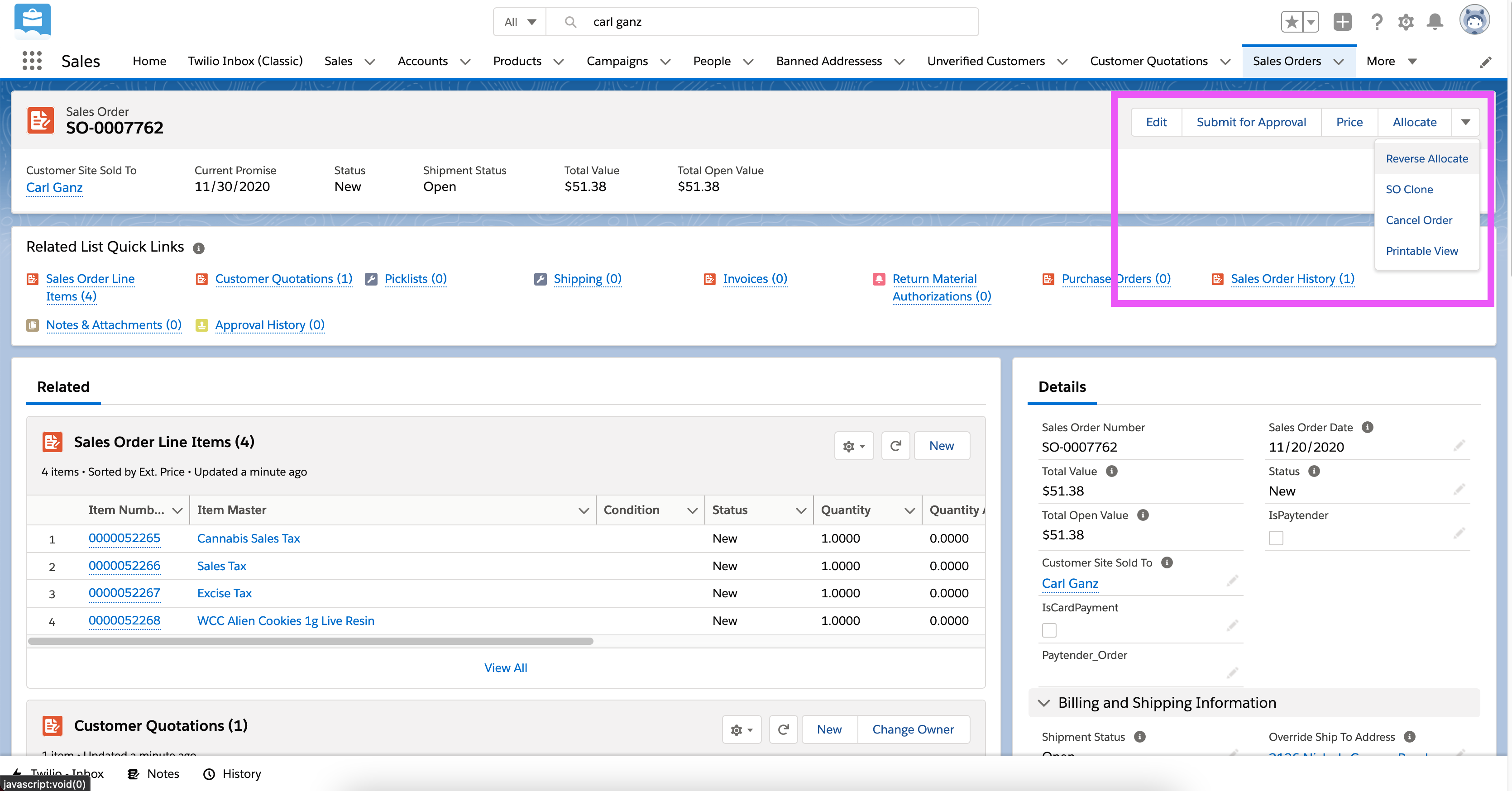Open item number 0000052265 link
1512x791 pixels.
click(124, 538)
